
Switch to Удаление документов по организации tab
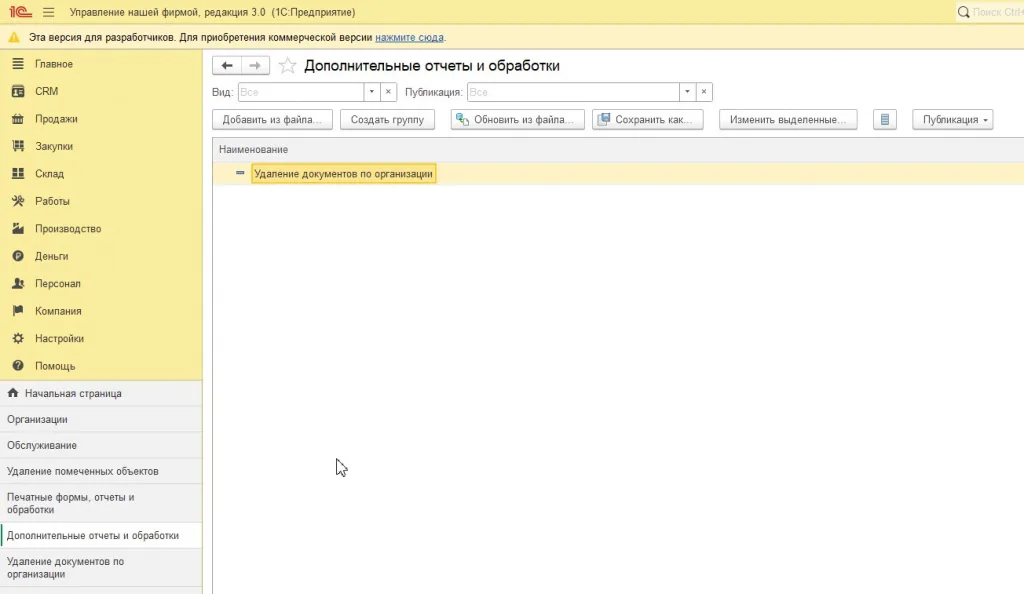[x=101, y=567]
